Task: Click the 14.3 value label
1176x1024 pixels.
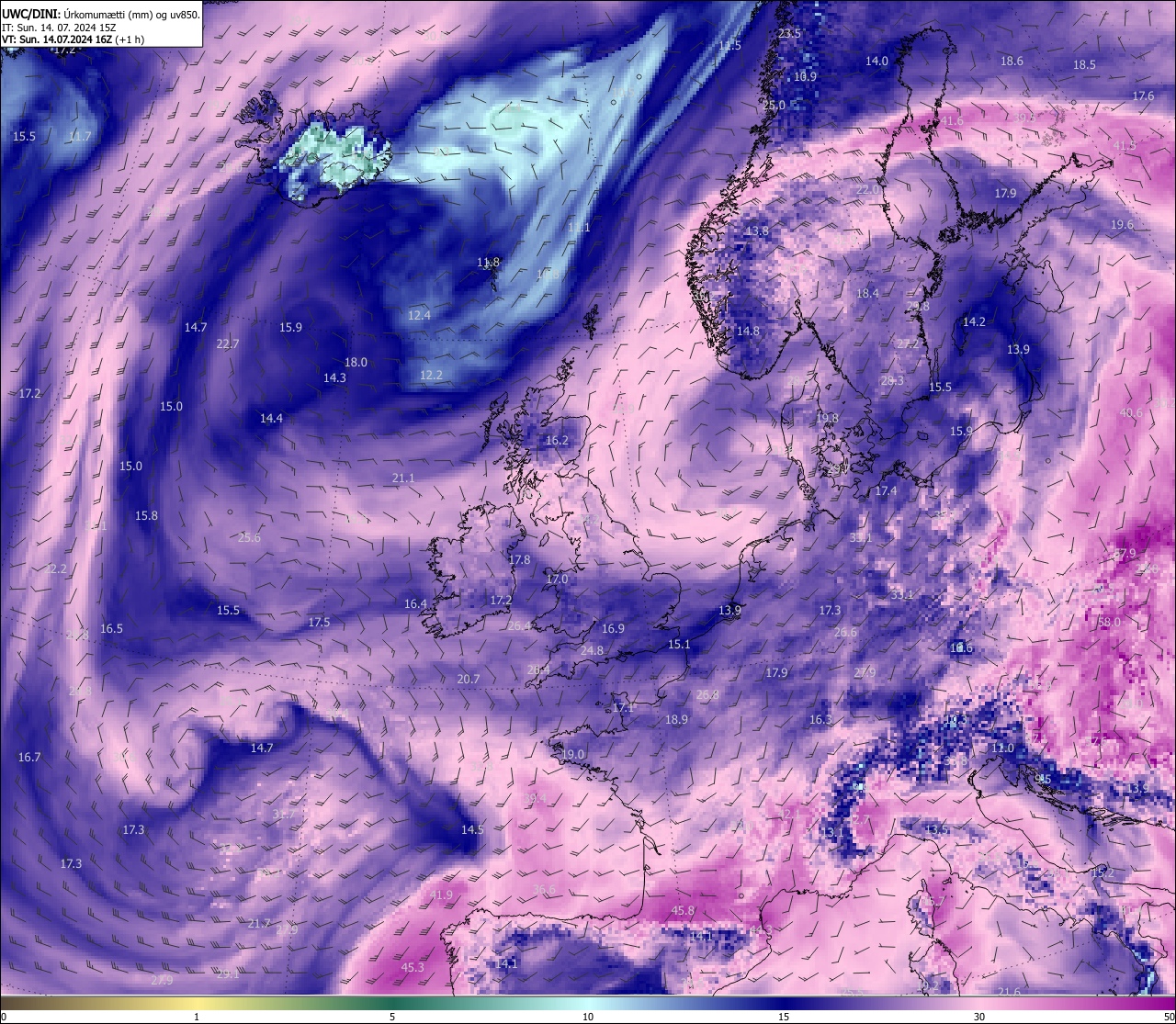Action: [334, 378]
